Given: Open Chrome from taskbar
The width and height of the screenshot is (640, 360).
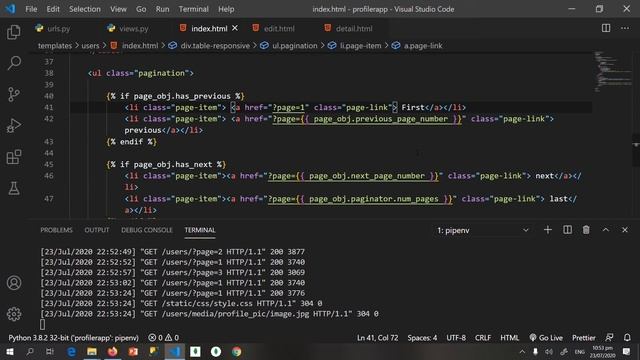Looking at the screenshot, I should (236, 351).
